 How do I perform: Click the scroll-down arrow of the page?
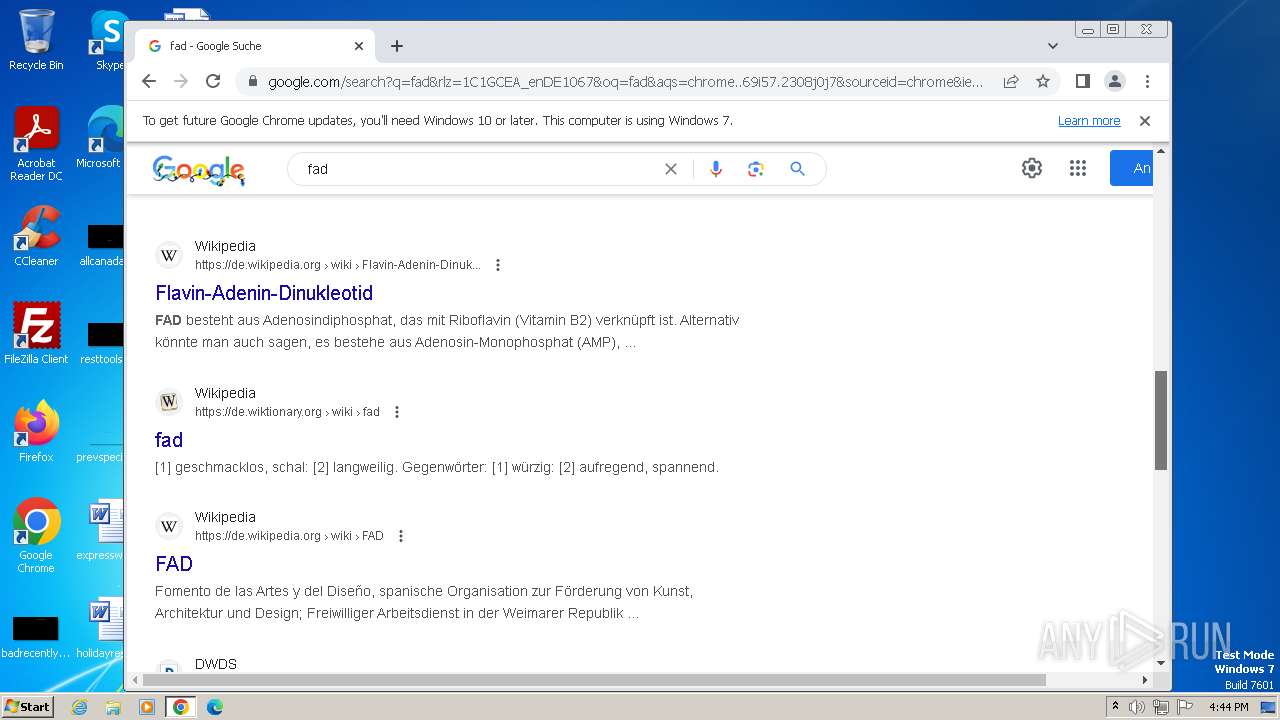click(x=1161, y=663)
